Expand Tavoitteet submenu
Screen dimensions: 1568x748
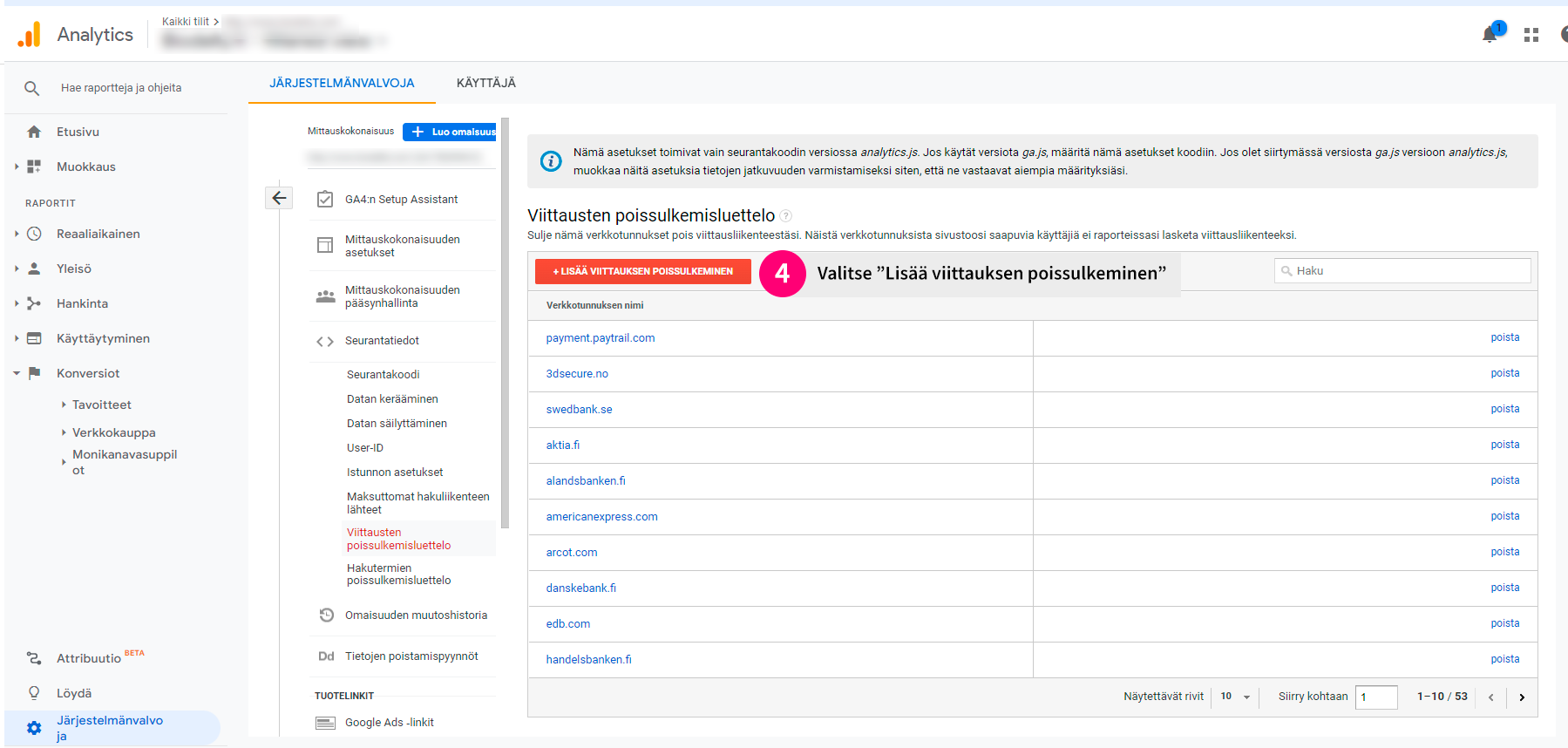[64, 405]
